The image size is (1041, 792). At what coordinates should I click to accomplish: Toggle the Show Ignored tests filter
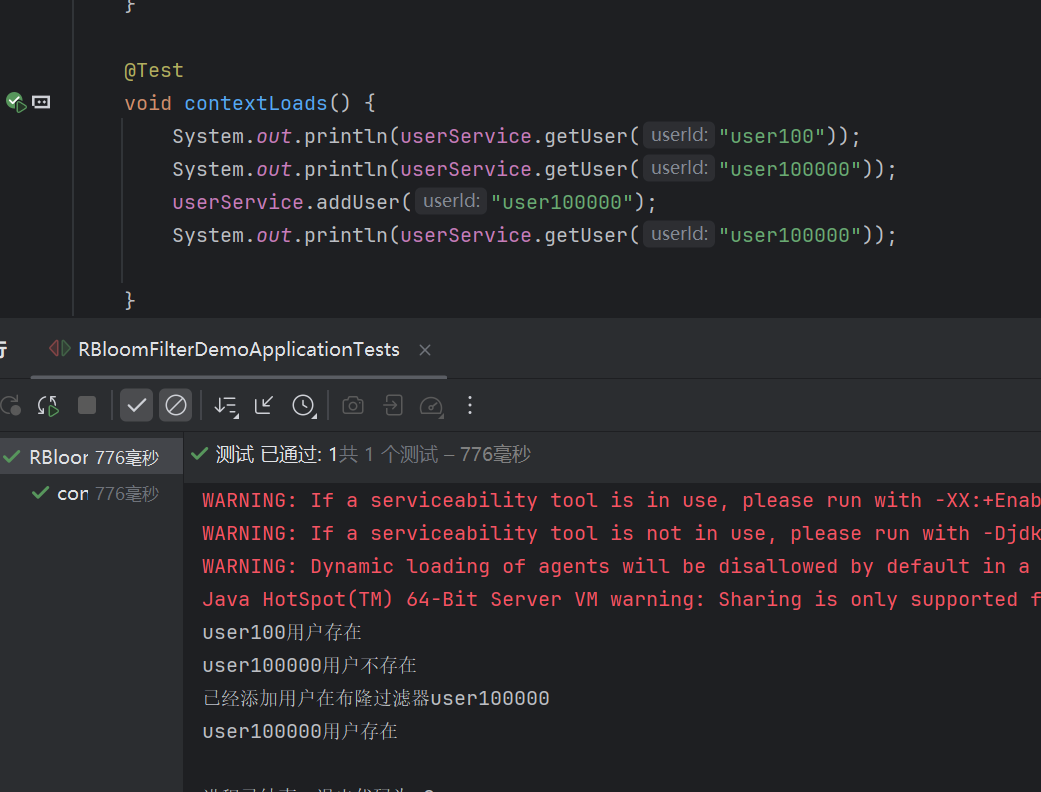[176, 405]
